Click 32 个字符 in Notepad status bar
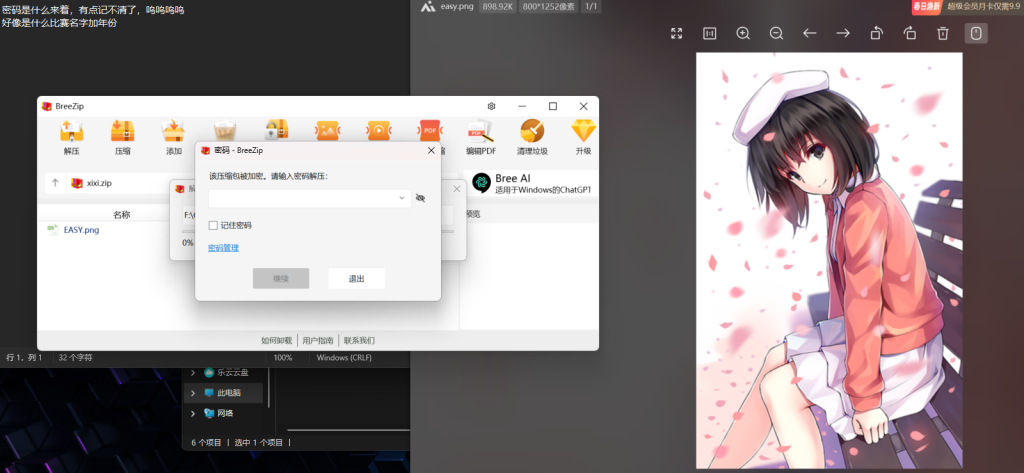Screen dimensions: 1024x473 click(75, 358)
